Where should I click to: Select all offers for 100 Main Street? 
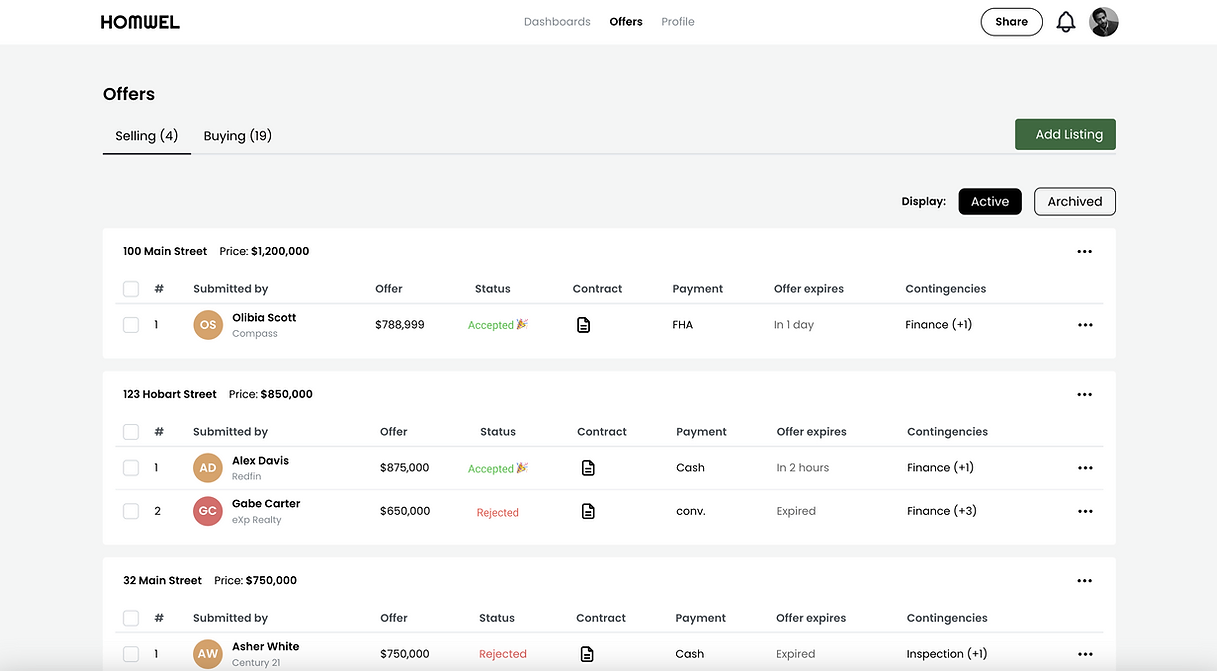(x=131, y=289)
